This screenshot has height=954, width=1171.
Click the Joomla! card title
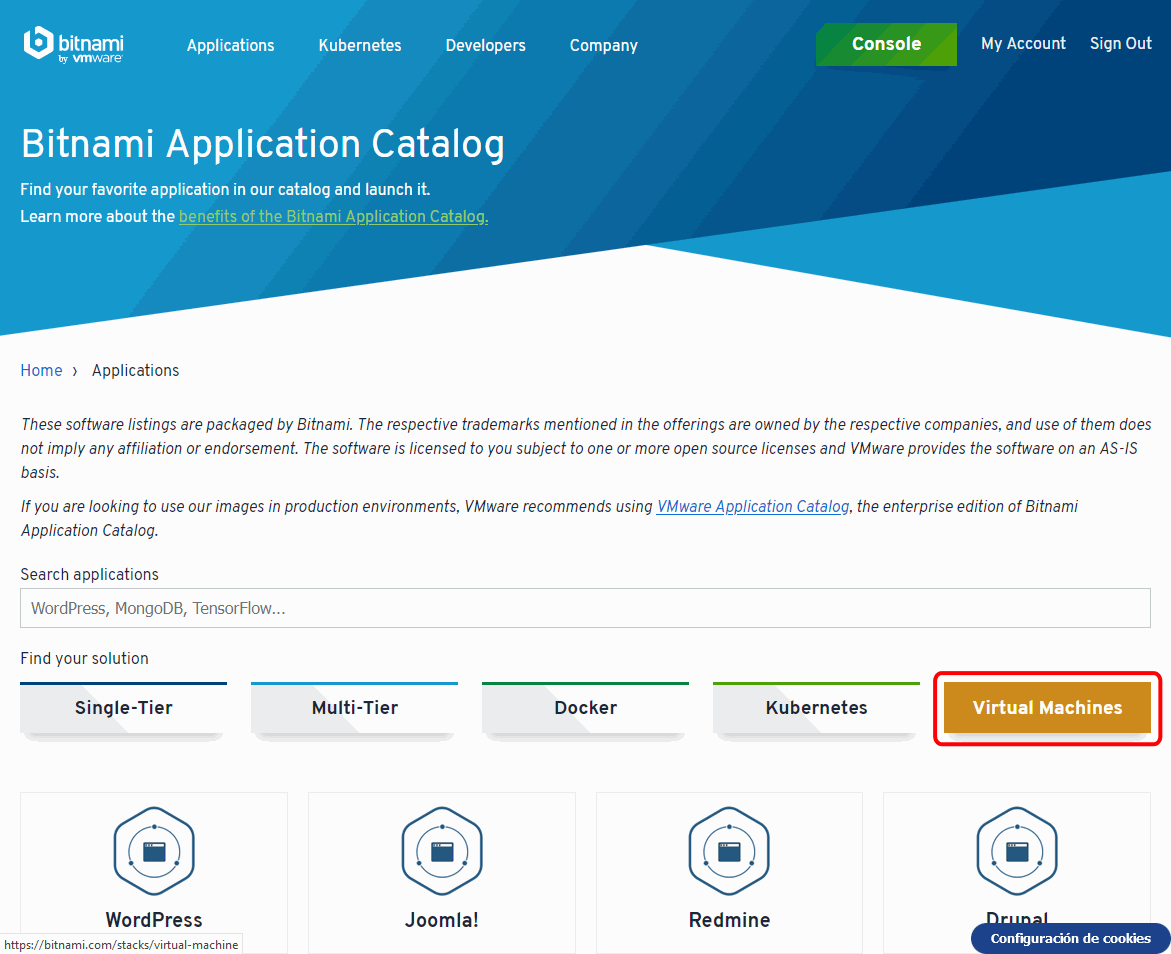(x=442, y=920)
